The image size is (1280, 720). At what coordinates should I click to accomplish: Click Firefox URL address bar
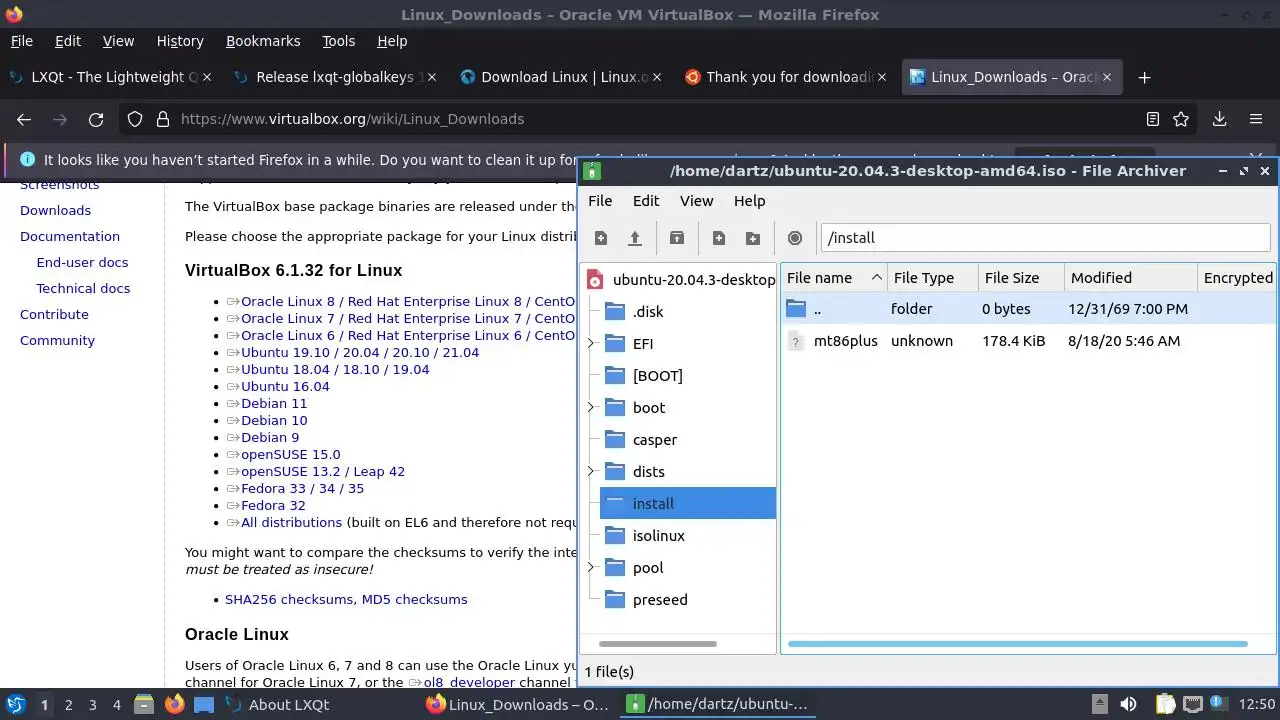click(655, 119)
